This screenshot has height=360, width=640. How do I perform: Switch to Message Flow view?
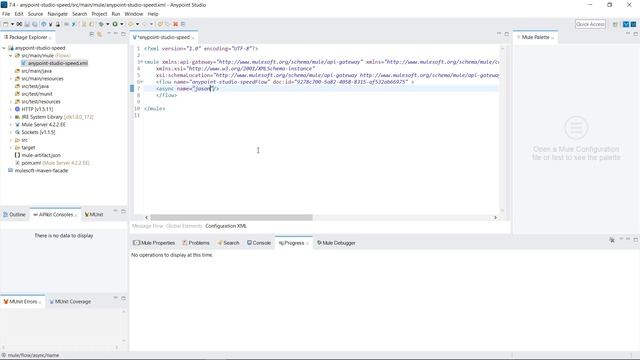[147, 226]
